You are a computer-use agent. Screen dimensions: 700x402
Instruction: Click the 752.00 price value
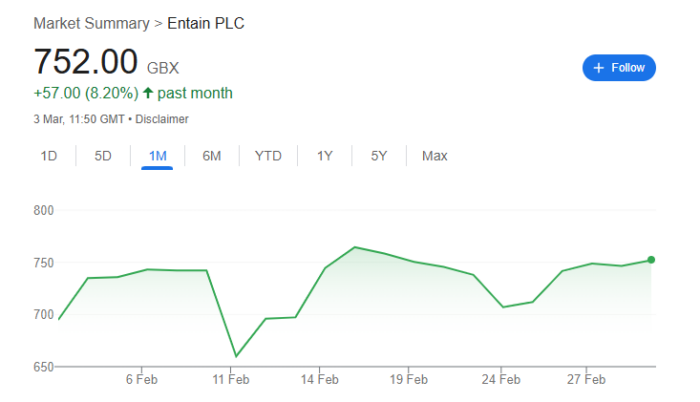[86, 62]
